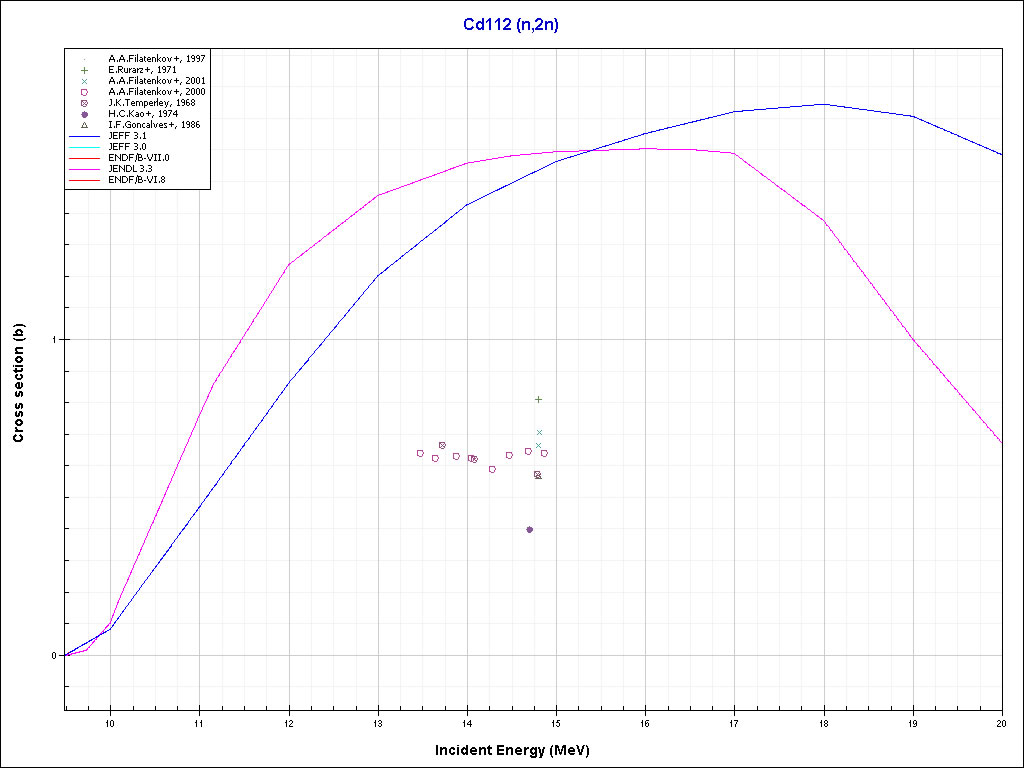
Task: Click the filled purple H.C.Kao data point on plot
Action: pos(529,529)
